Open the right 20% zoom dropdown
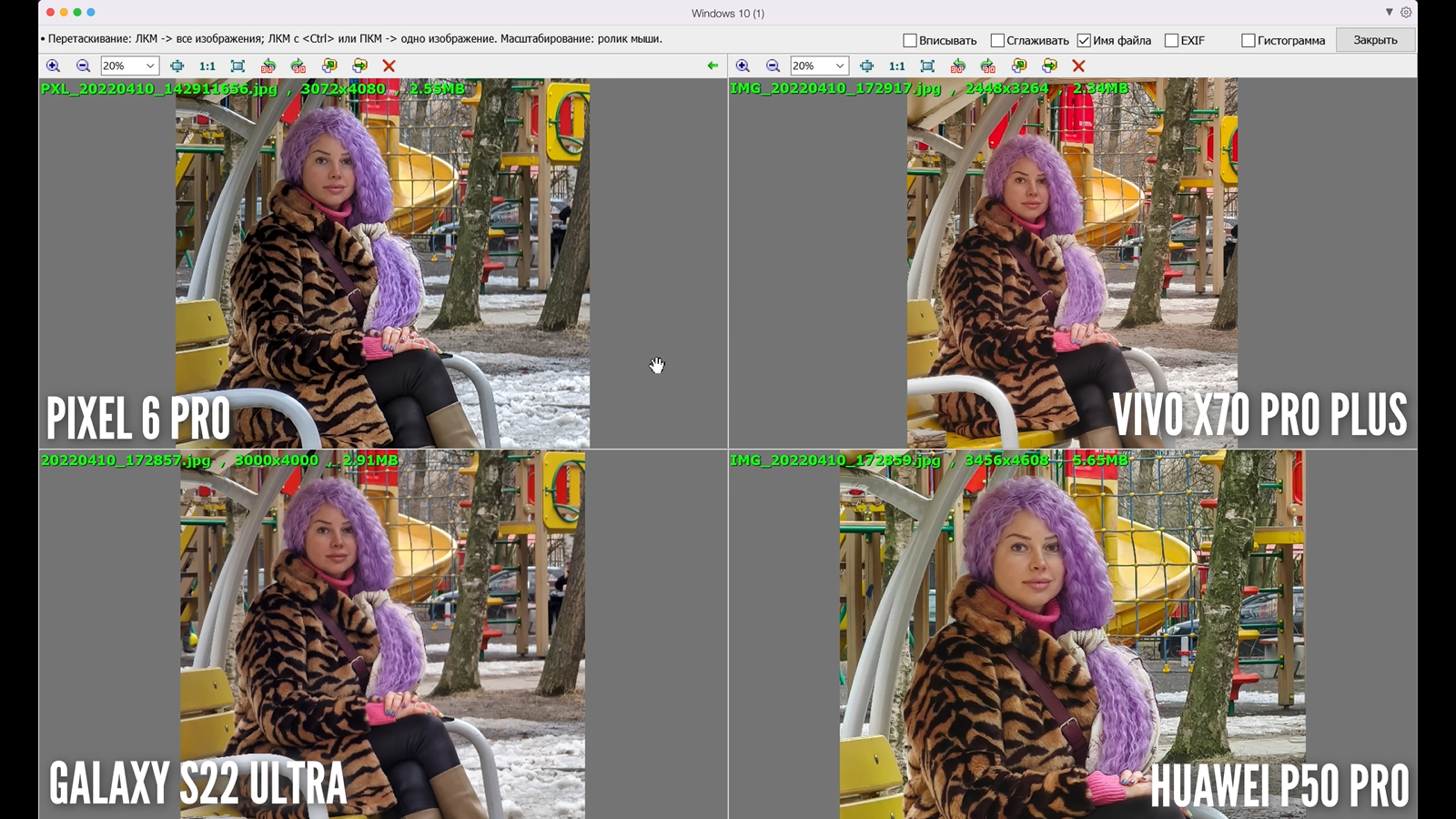1456x819 pixels. [x=840, y=66]
